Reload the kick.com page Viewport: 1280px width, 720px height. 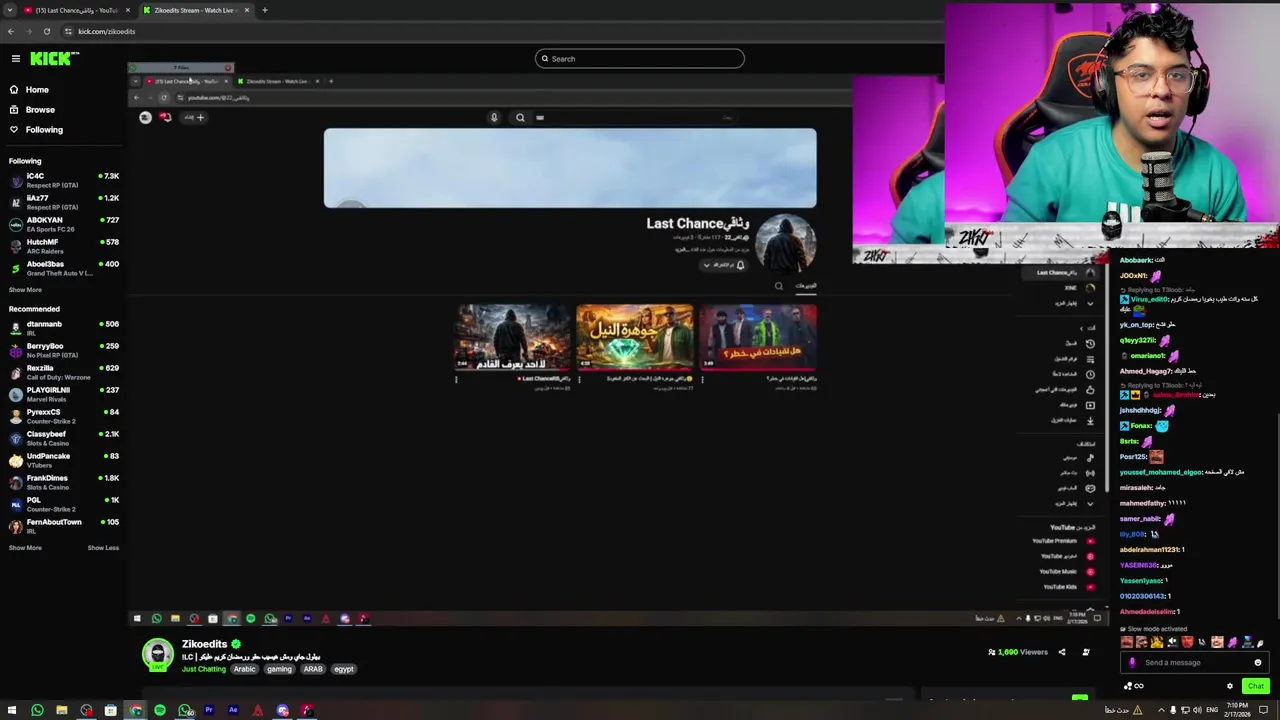[x=46, y=31]
